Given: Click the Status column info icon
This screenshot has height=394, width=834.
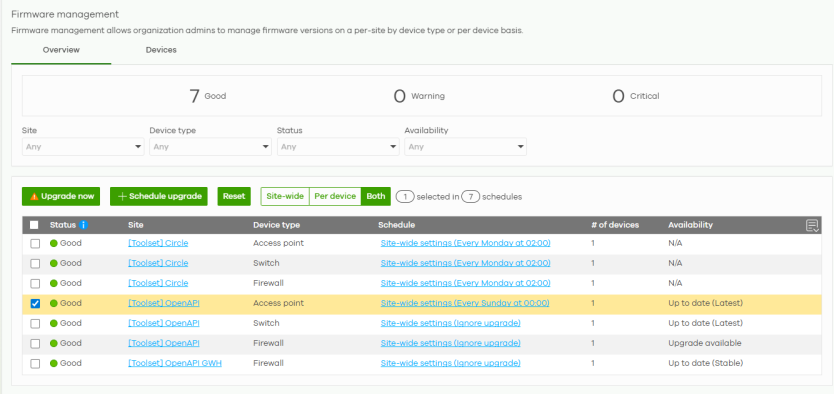Looking at the screenshot, I should click(83, 225).
